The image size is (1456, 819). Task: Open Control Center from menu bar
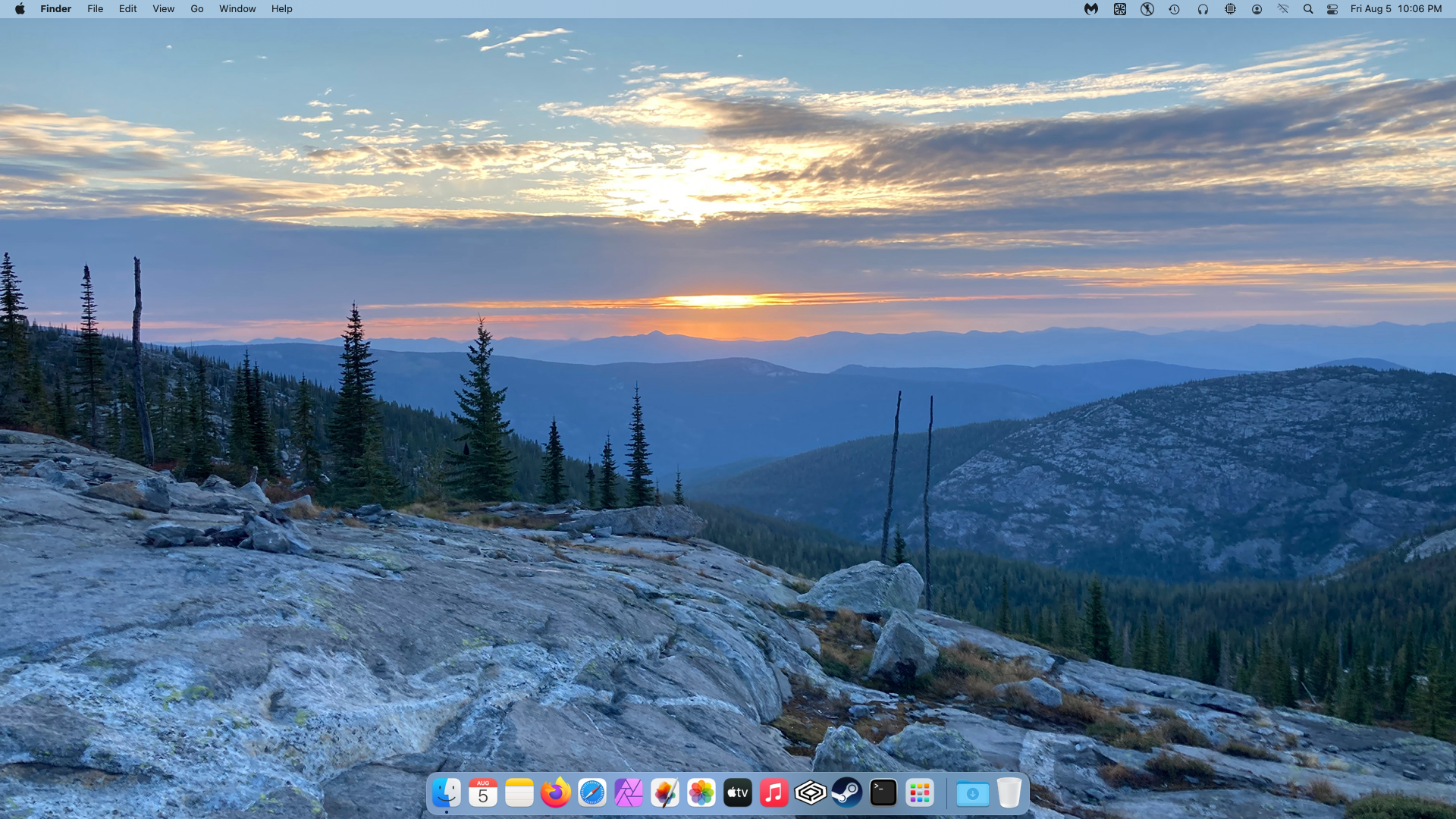tap(1332, 9)
